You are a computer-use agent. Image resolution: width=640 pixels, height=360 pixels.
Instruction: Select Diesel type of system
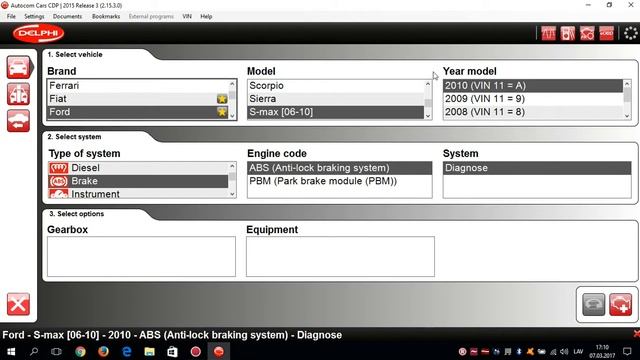(x=138, y=168)
